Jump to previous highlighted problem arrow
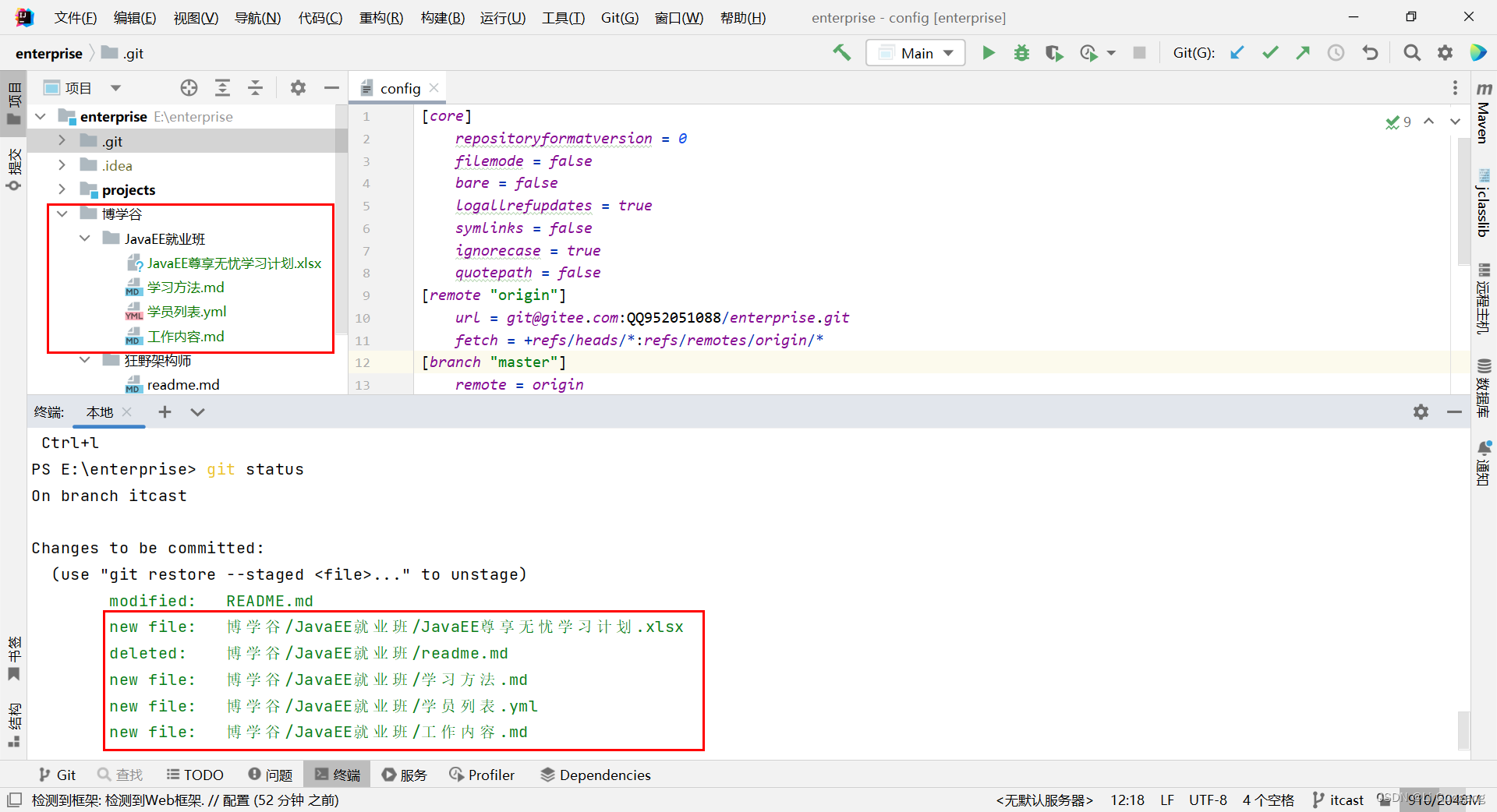This screenshot has height=812, width=1497. click(1428, 122)
